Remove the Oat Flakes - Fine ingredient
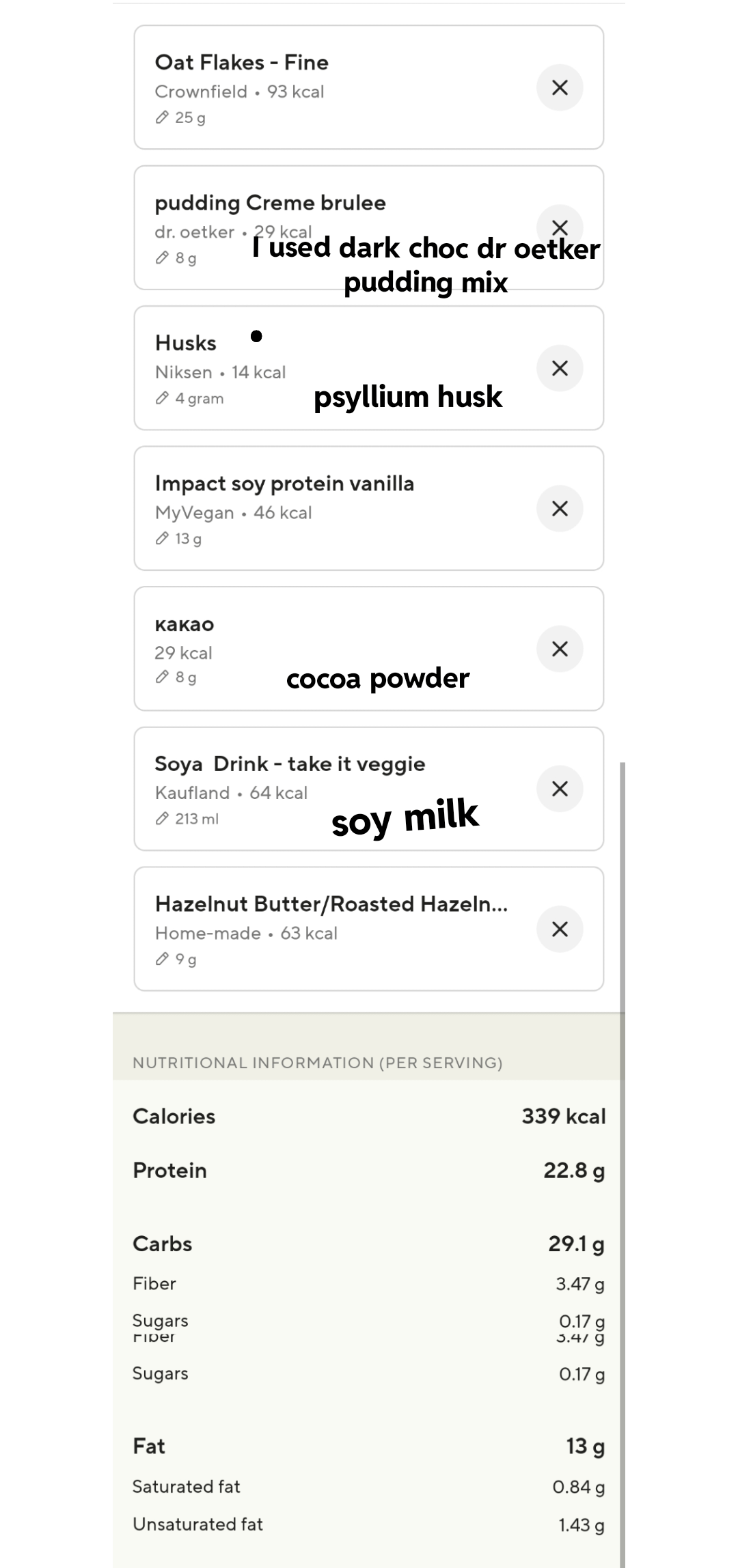 560,87
